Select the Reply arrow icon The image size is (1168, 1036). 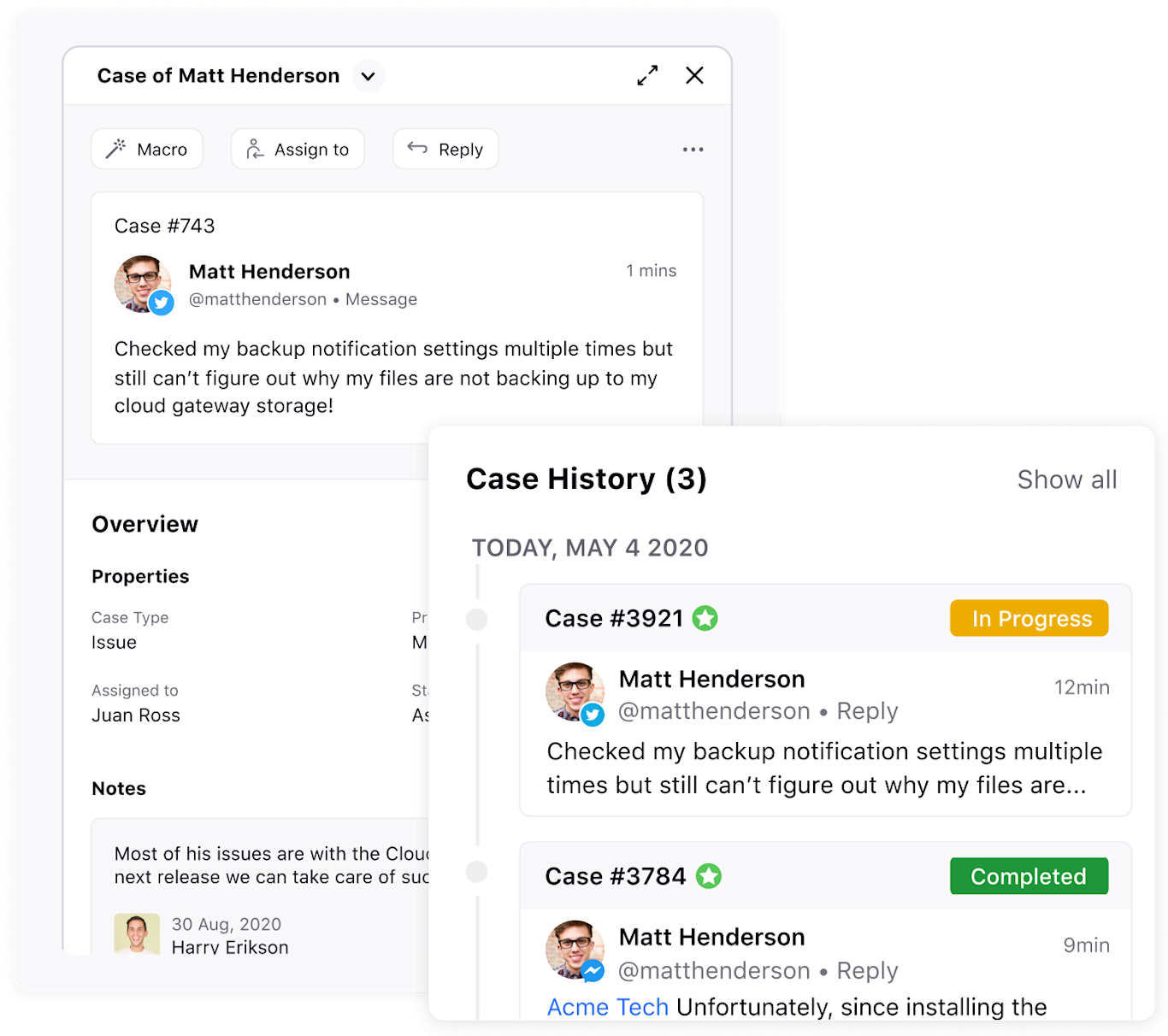[x=418, y=149]
